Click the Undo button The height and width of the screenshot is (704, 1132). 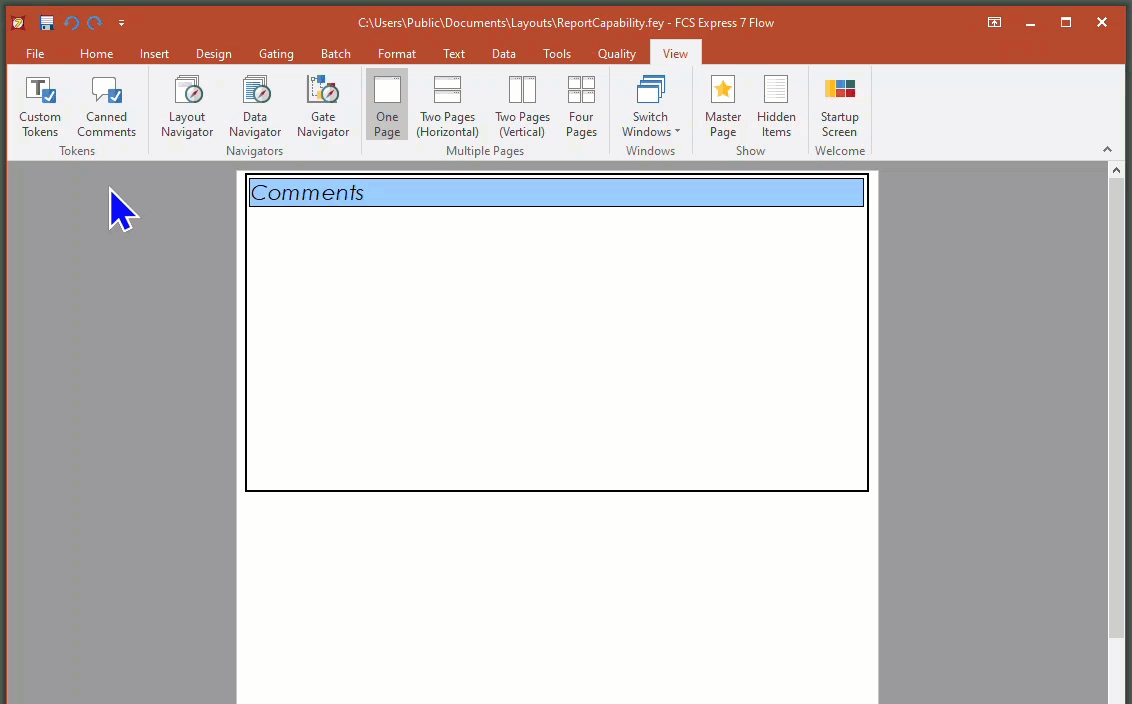tap(71, 22)
